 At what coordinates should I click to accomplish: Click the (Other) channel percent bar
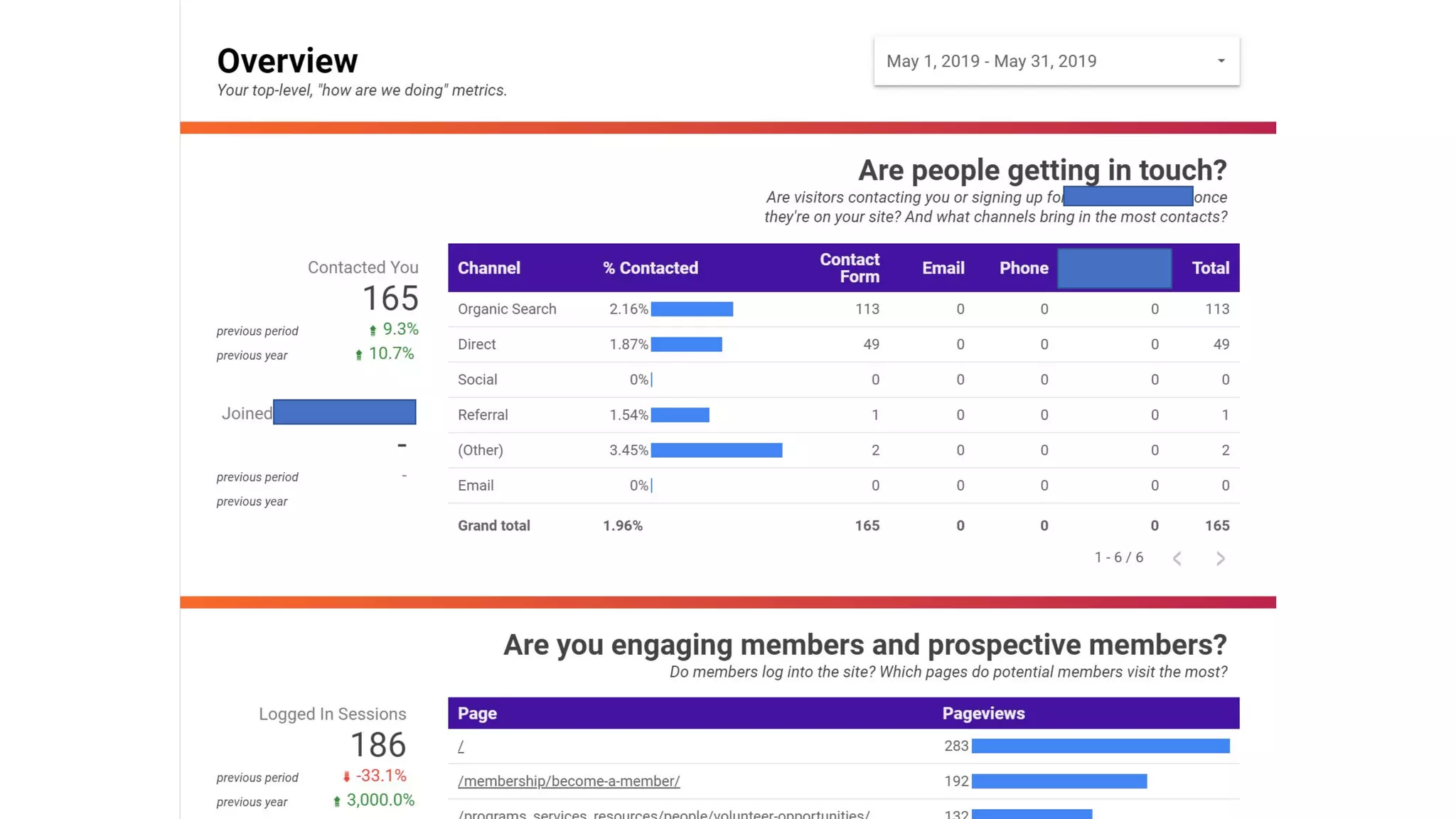(716, 450)
